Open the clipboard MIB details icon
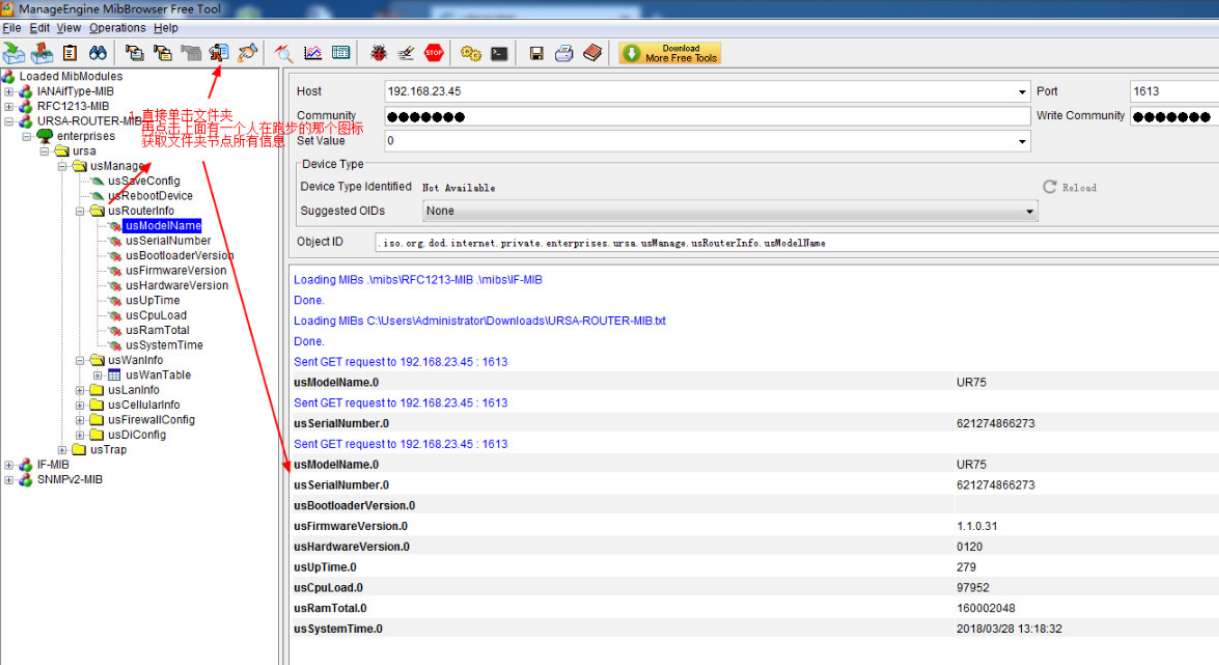The image size is (1219, 665). point(70,53)
